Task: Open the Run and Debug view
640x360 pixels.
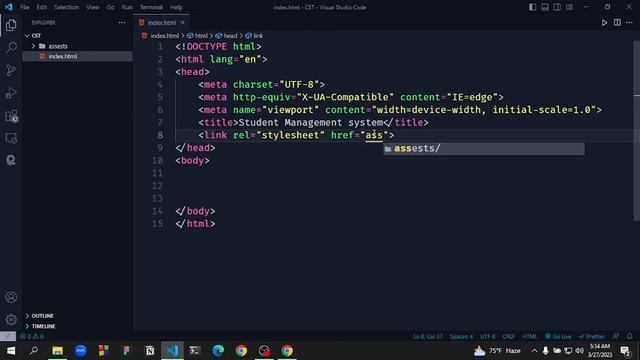Action: click(11, 93)
